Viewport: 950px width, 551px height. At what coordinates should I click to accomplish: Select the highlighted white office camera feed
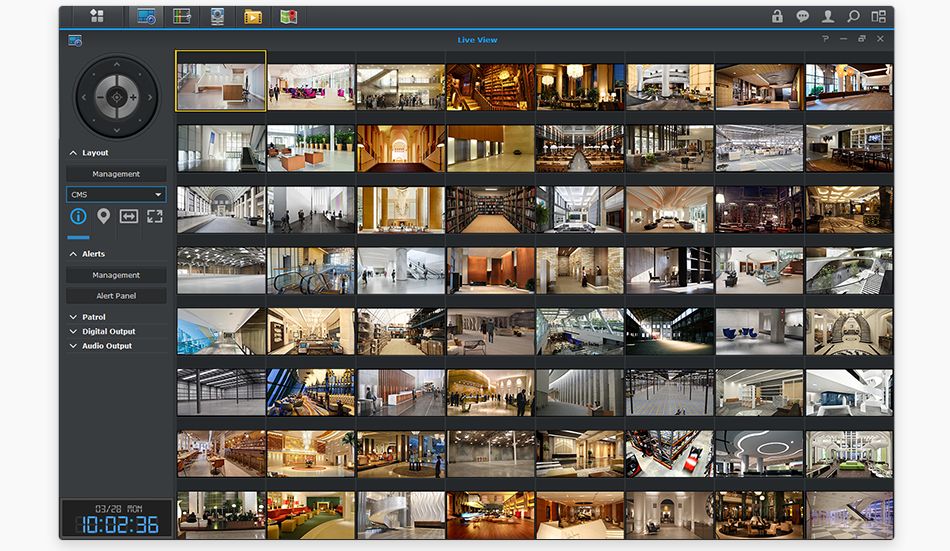[221, 81]
